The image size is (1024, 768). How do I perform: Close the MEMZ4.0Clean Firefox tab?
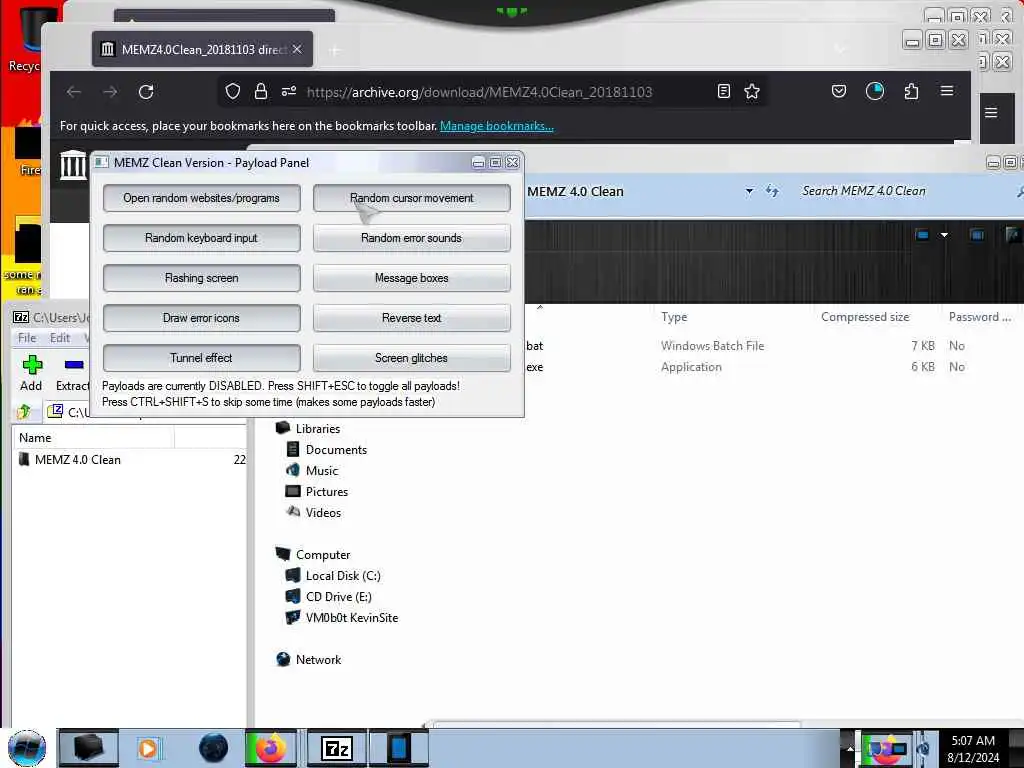pyautogui.click(x=297, y=50)
